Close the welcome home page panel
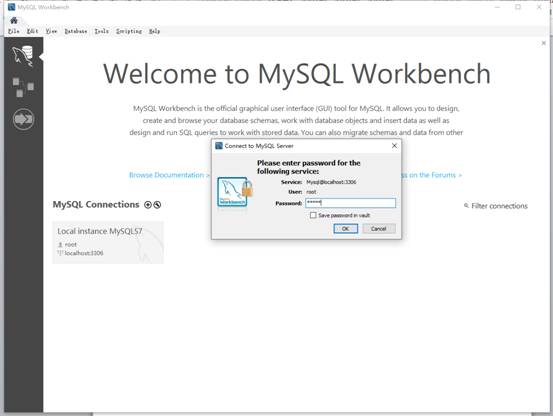The image size is (553, 416). (543, 43)
